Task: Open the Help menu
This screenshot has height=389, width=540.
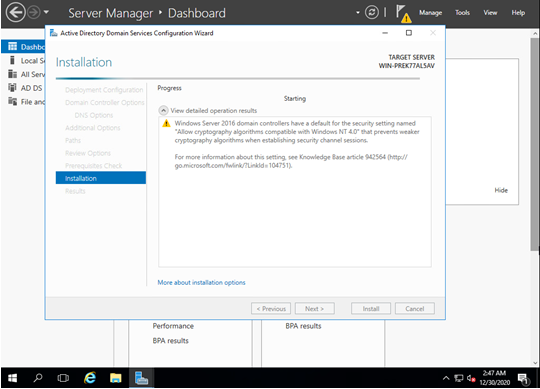Action: coord(518,13)
